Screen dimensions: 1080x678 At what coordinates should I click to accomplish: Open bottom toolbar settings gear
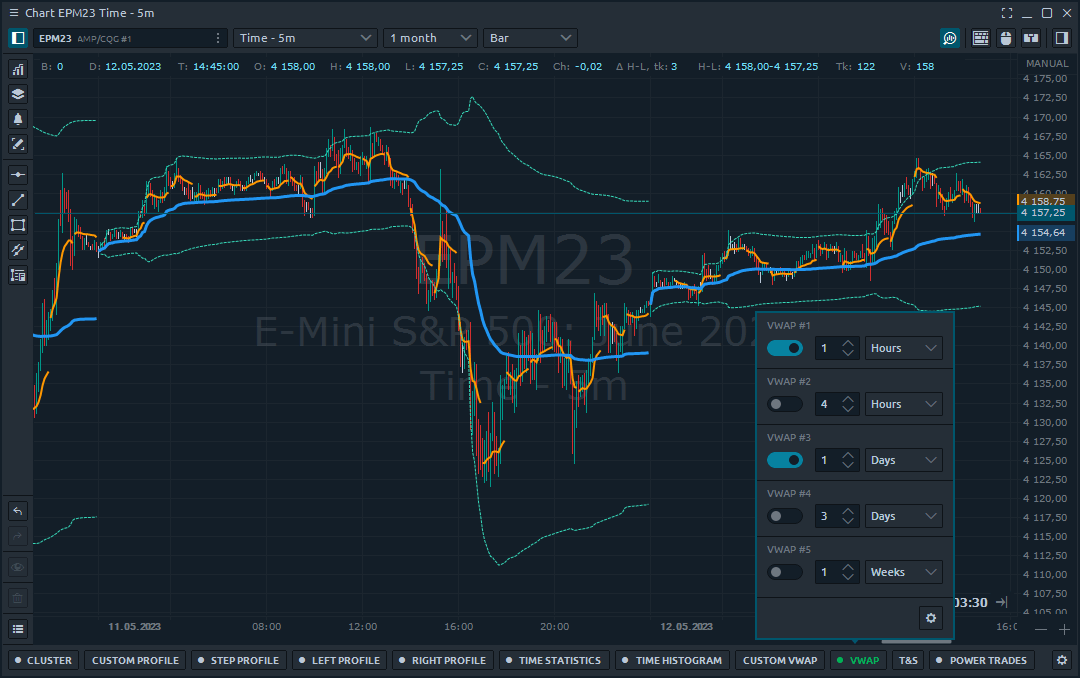pyautogui.click(x=1062, y=660)
